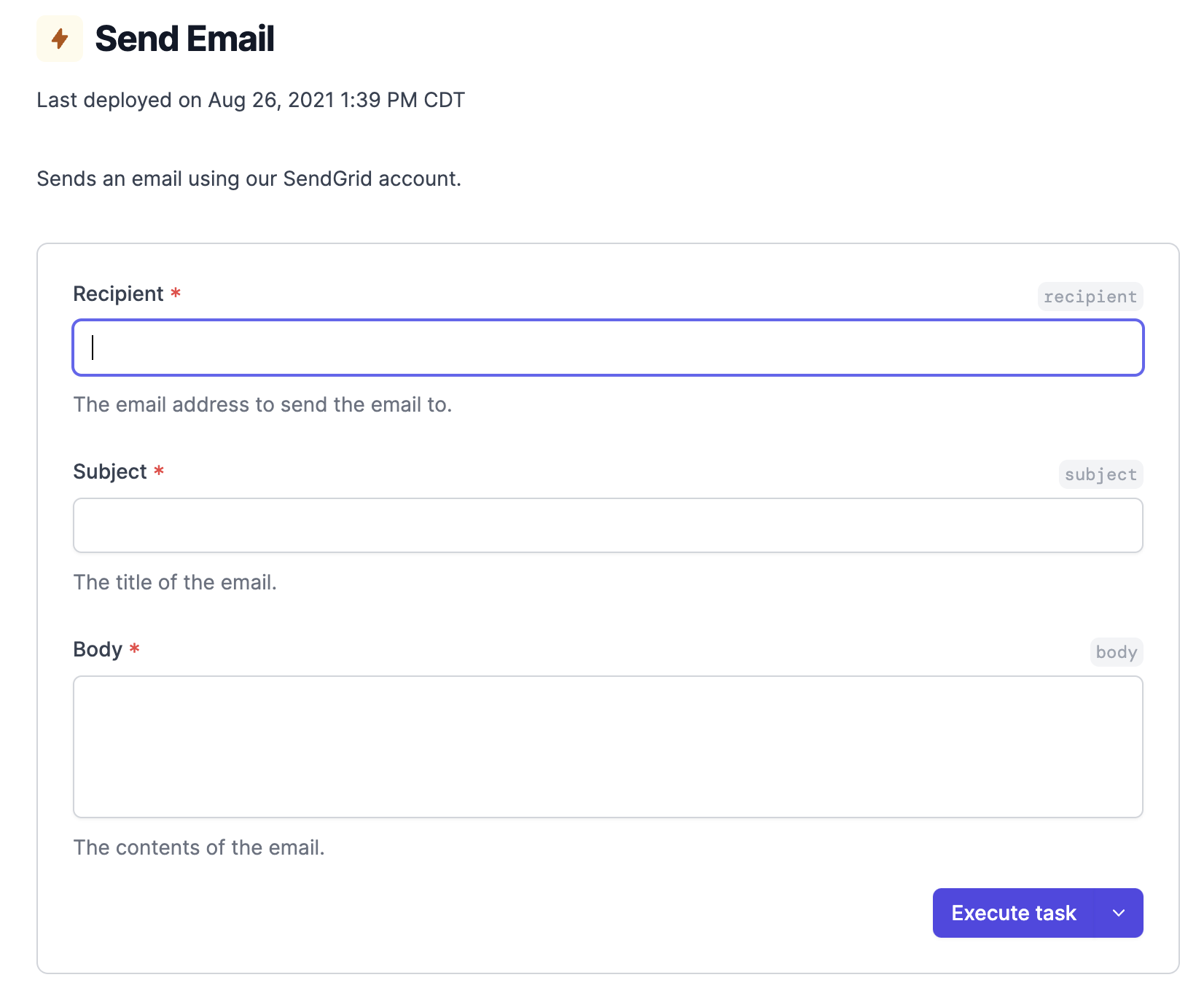Place cursor in the Body text area

608,747
